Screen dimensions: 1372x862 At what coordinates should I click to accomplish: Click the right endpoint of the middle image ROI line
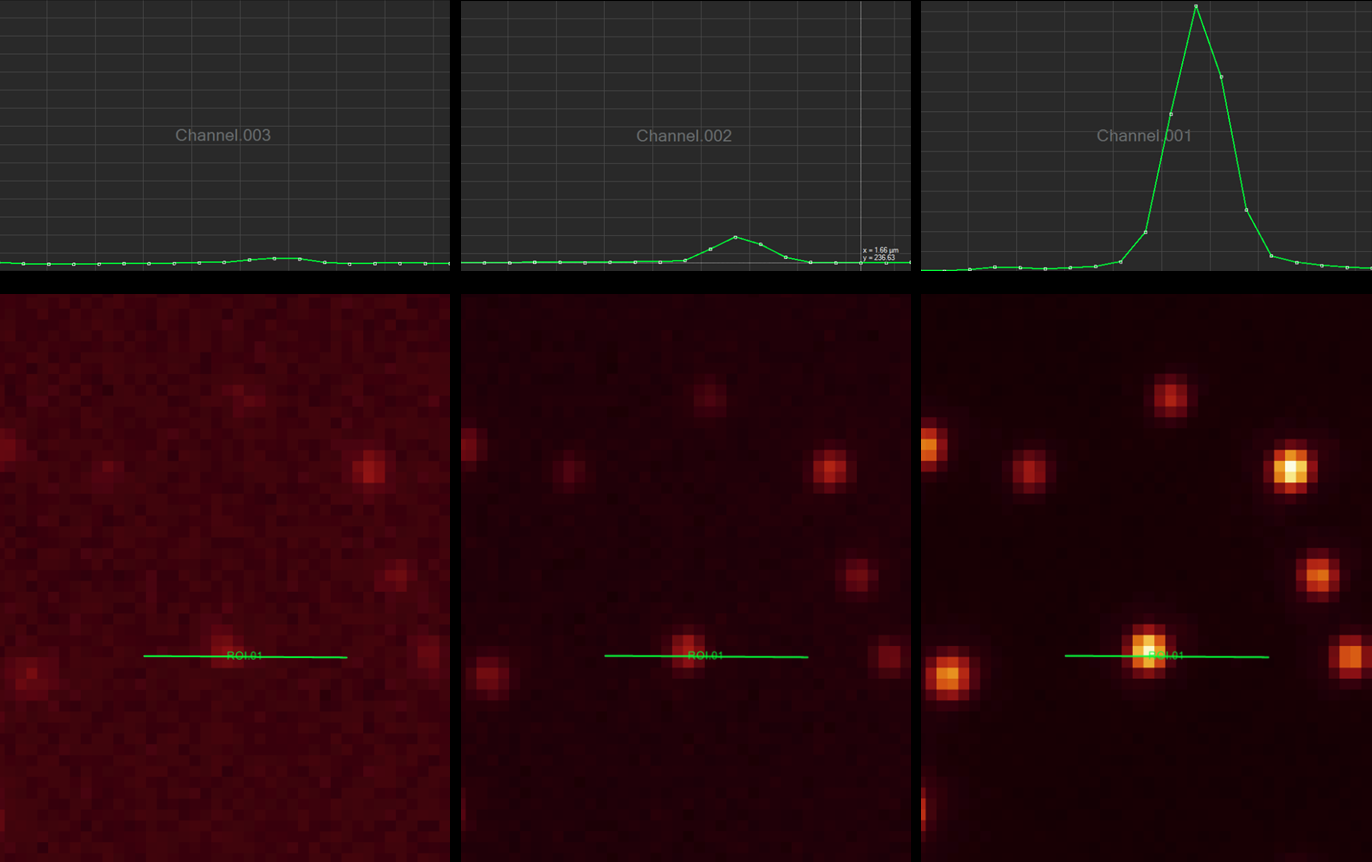[807, 657]
